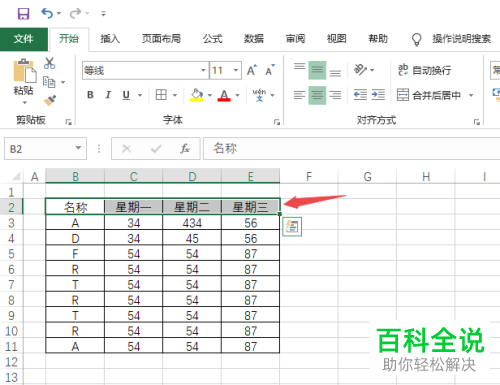Open the font size dropdown 11
Viewport: 500px width, 385px height.
click(x=236, y=70)
